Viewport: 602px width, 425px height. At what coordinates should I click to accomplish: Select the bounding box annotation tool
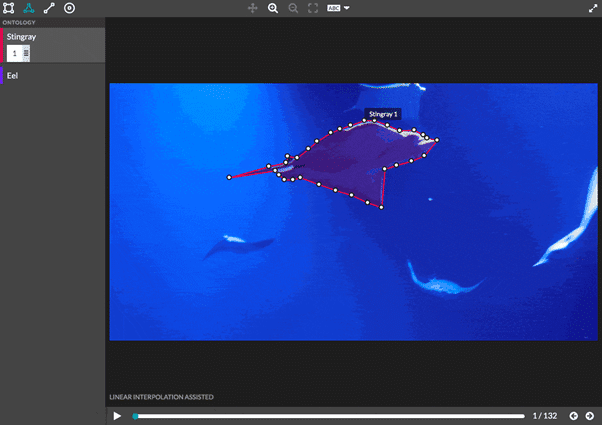click(9, 8)
